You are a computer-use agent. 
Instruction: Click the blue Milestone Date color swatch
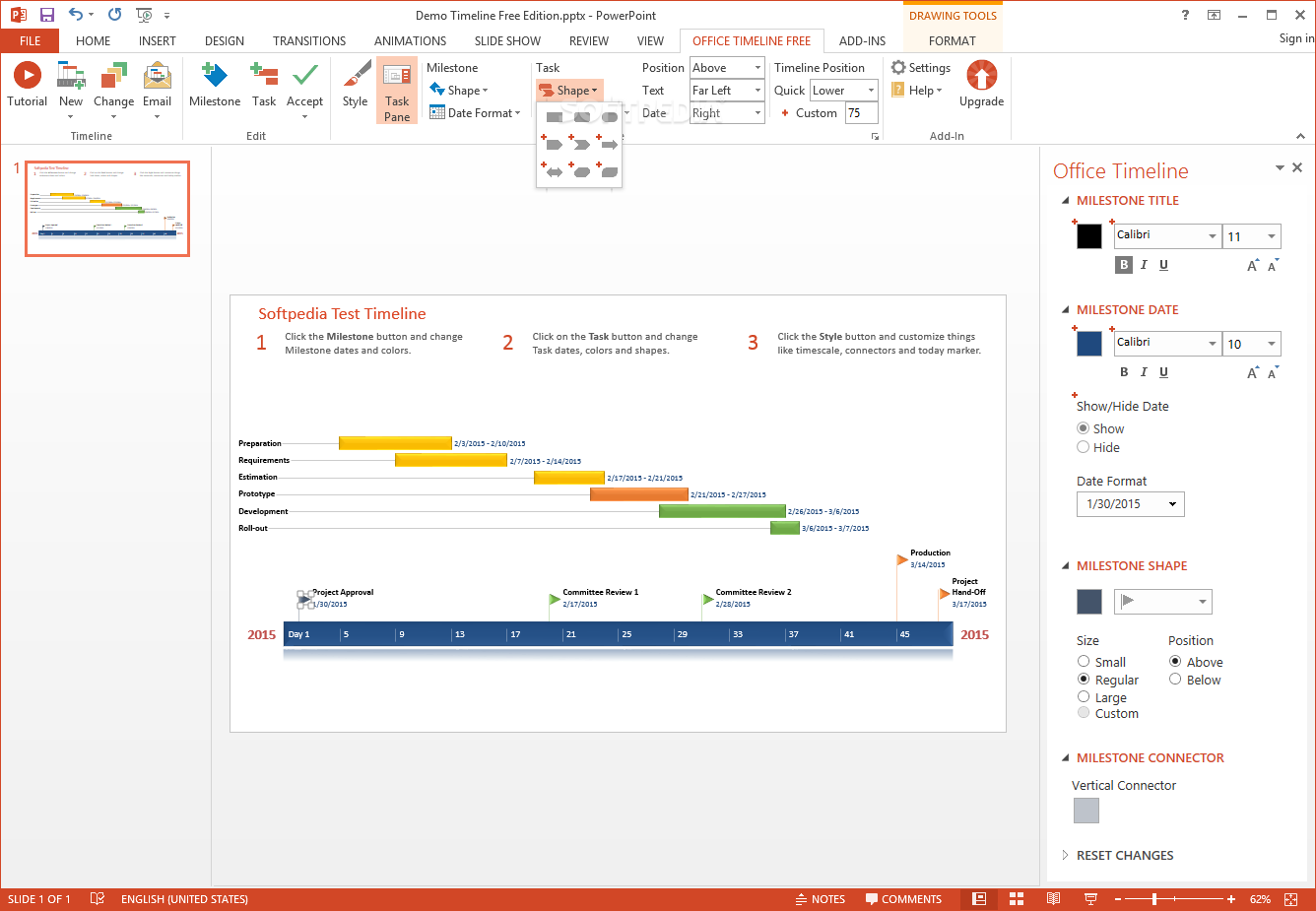[1089, 344]
